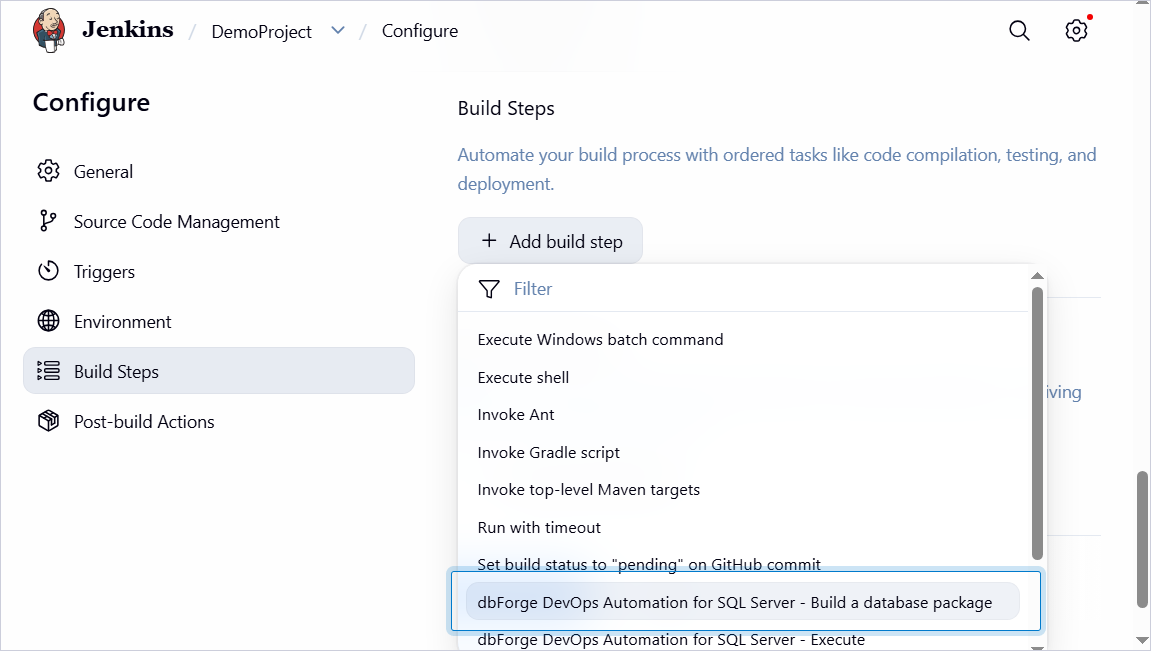Viewport: 1151px width, 651px height.
Task: Expand the DemoProject breadcrumb chevron
Action: pos(338,31)
